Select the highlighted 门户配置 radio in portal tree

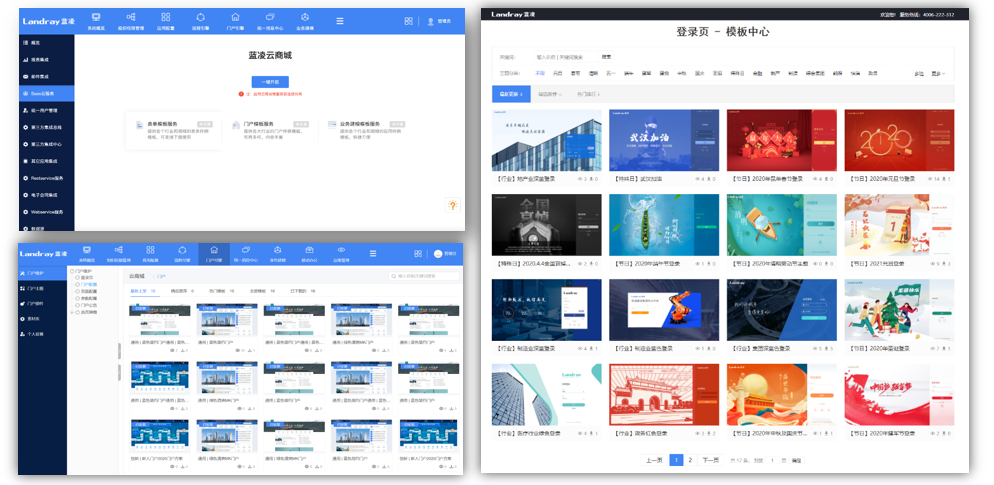(x=77, y=285)
